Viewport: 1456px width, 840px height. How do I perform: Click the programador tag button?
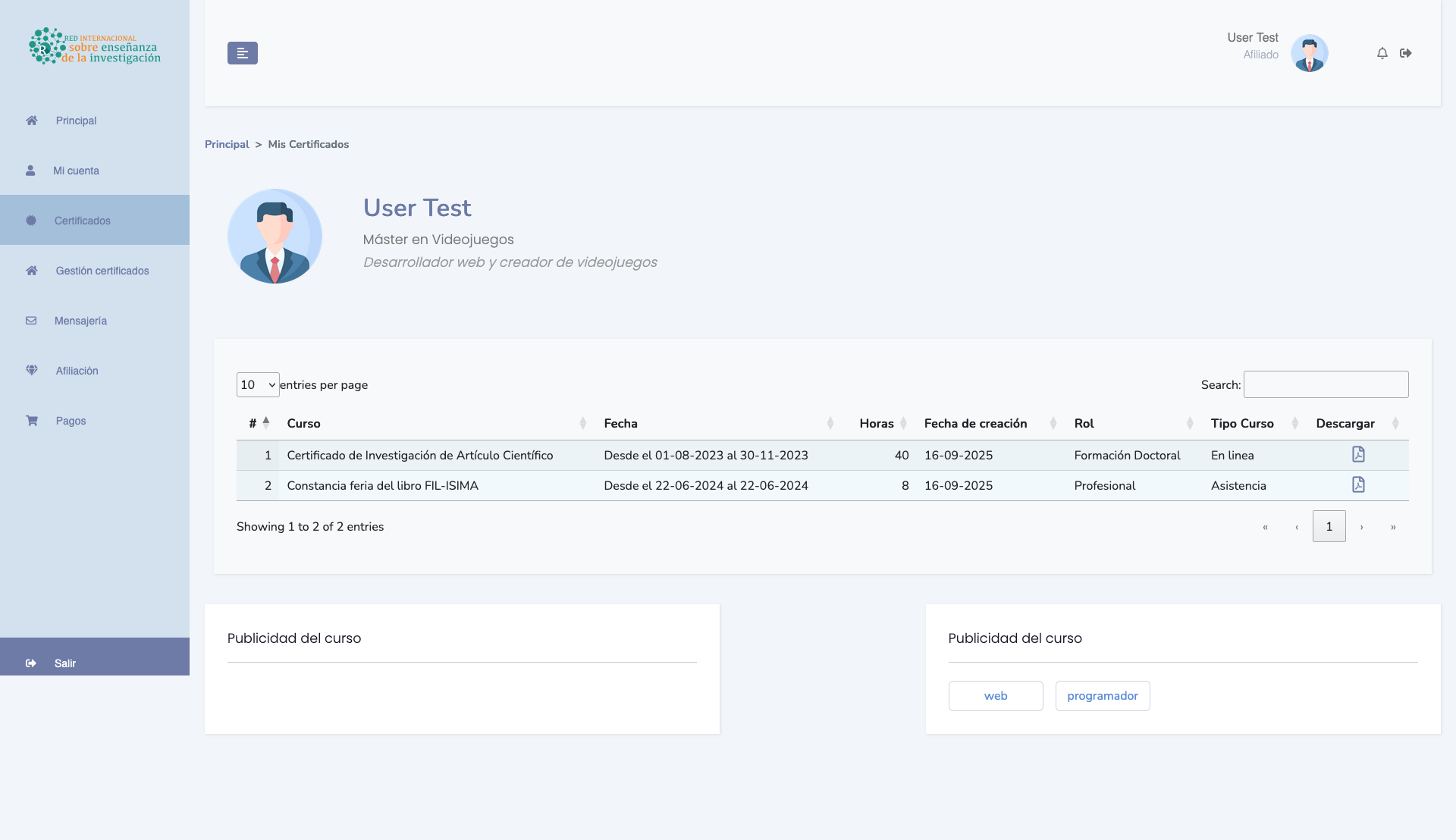tap(1103, 696)
